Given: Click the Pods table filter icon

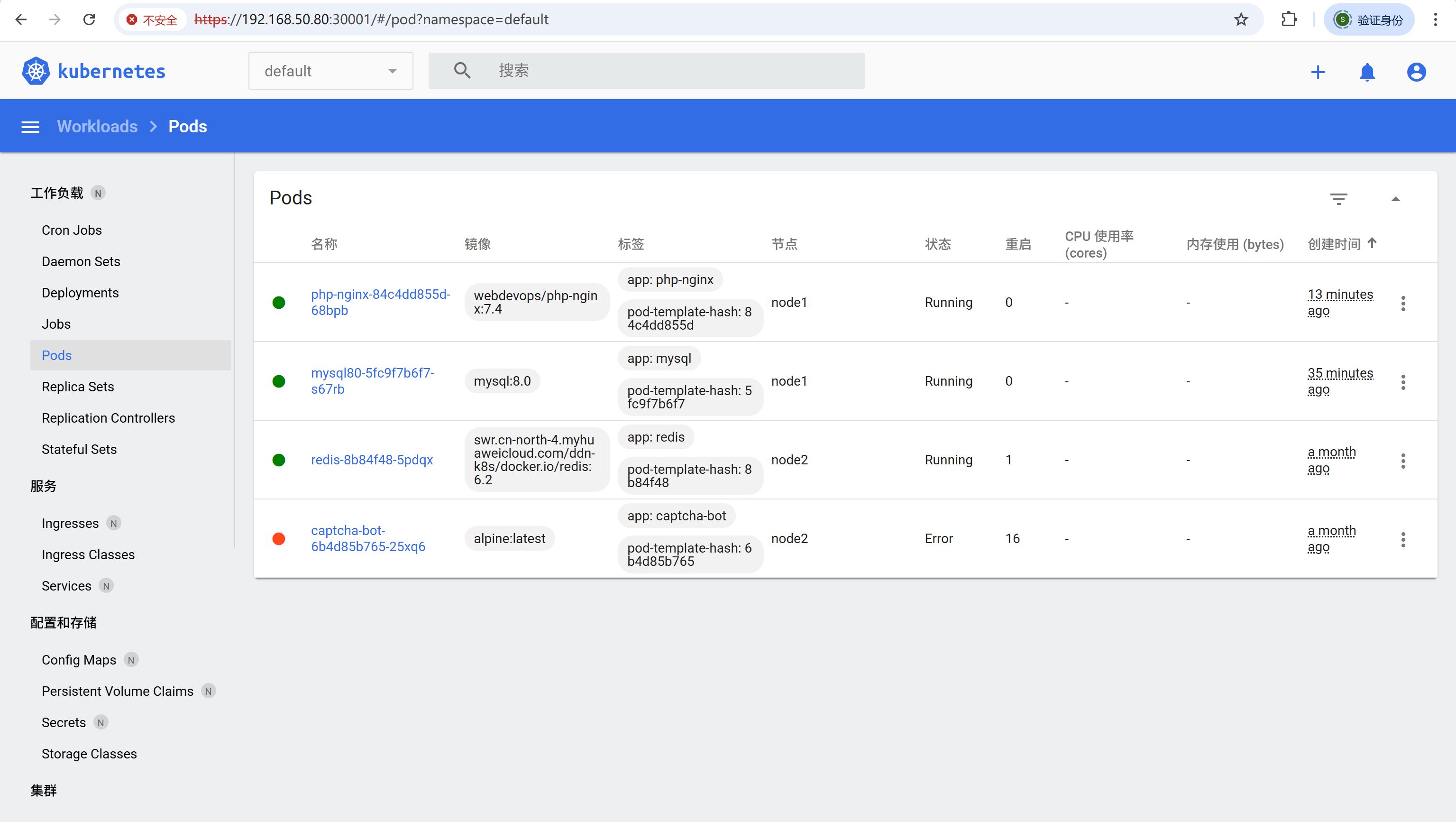Looking at the screenshot, I should coord(1338,198).
